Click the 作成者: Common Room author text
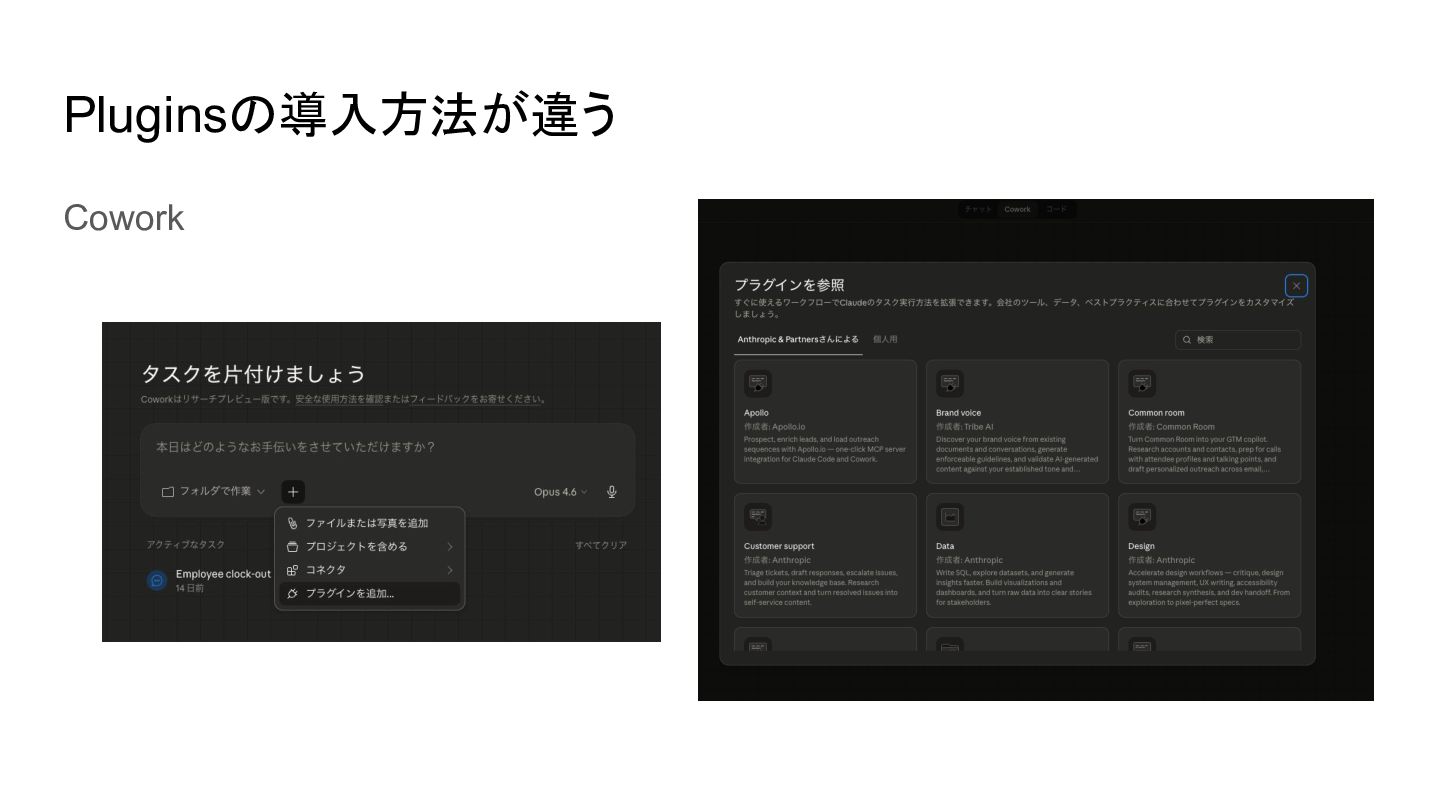This screenshot has height=810, width=1440. click(1171, 427)
